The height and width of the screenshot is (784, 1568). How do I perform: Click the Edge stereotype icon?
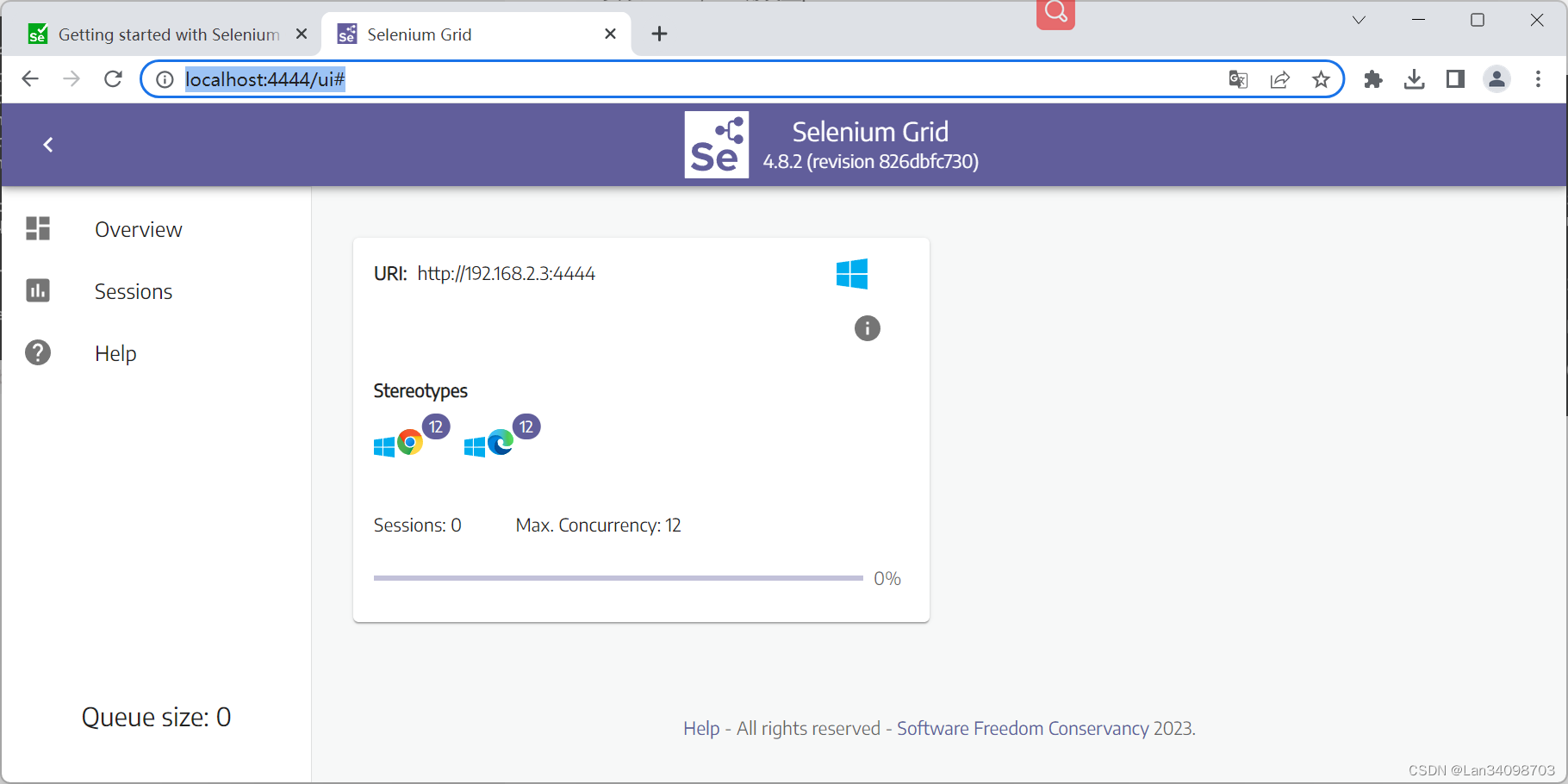tap(501, 443)
